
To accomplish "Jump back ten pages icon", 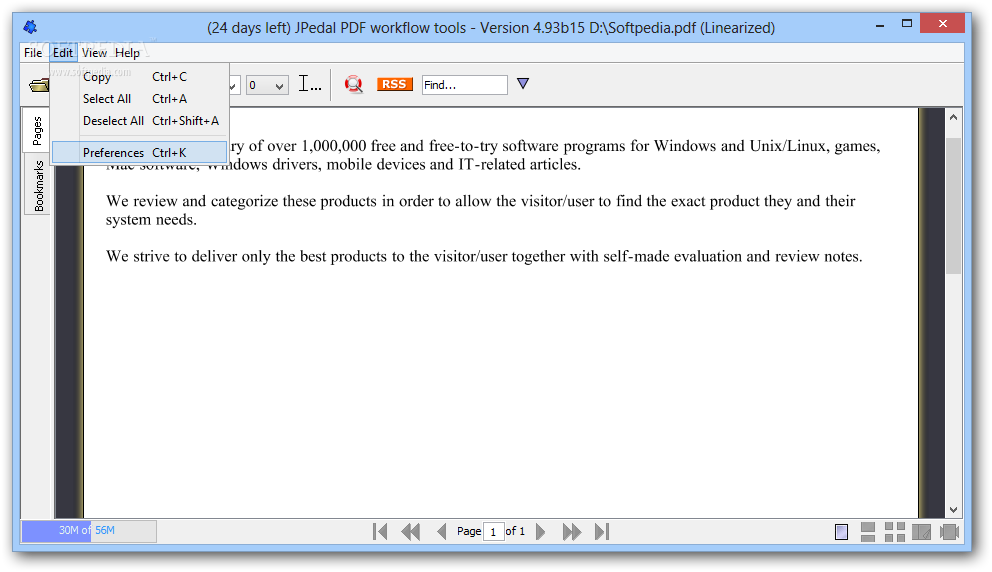I will click(x=411, y=532).
